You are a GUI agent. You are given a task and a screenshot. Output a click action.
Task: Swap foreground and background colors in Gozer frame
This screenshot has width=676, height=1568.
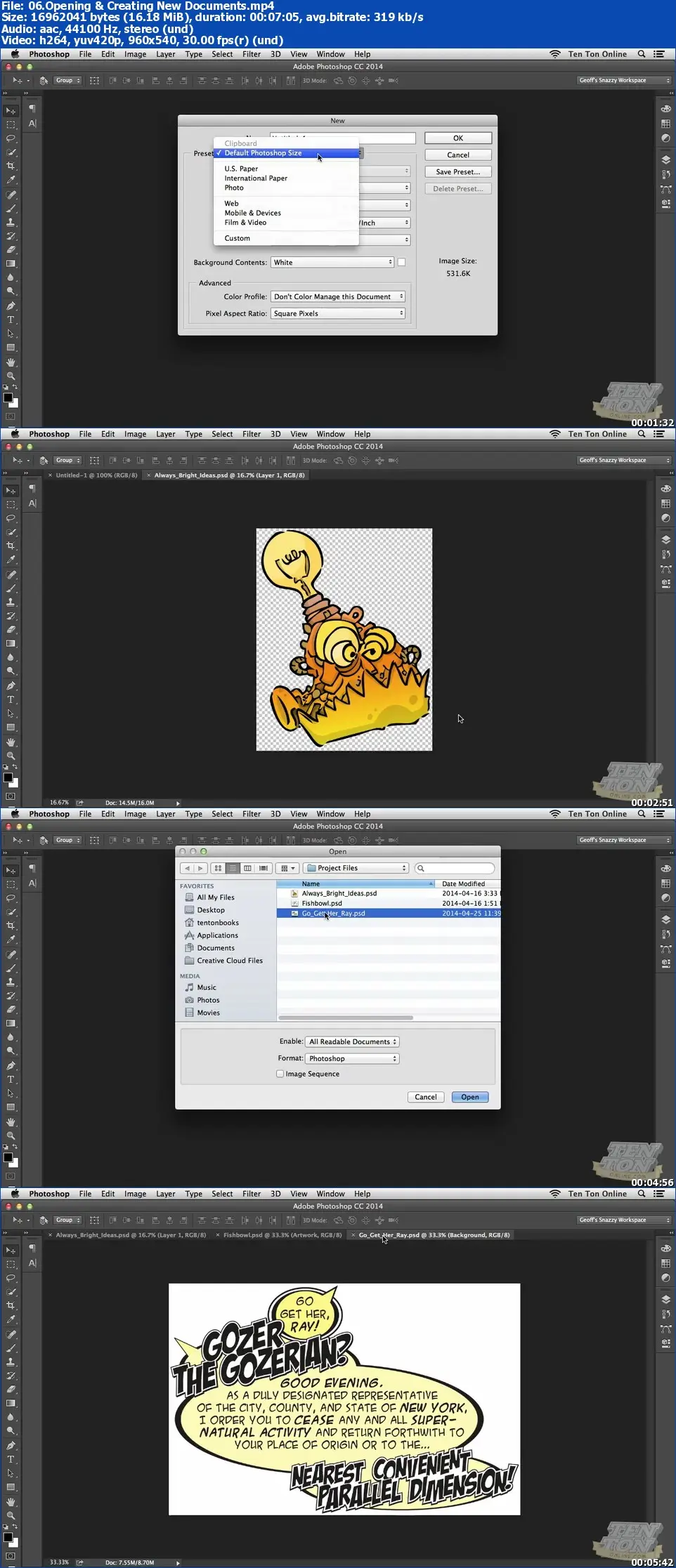click(15, 1527)
